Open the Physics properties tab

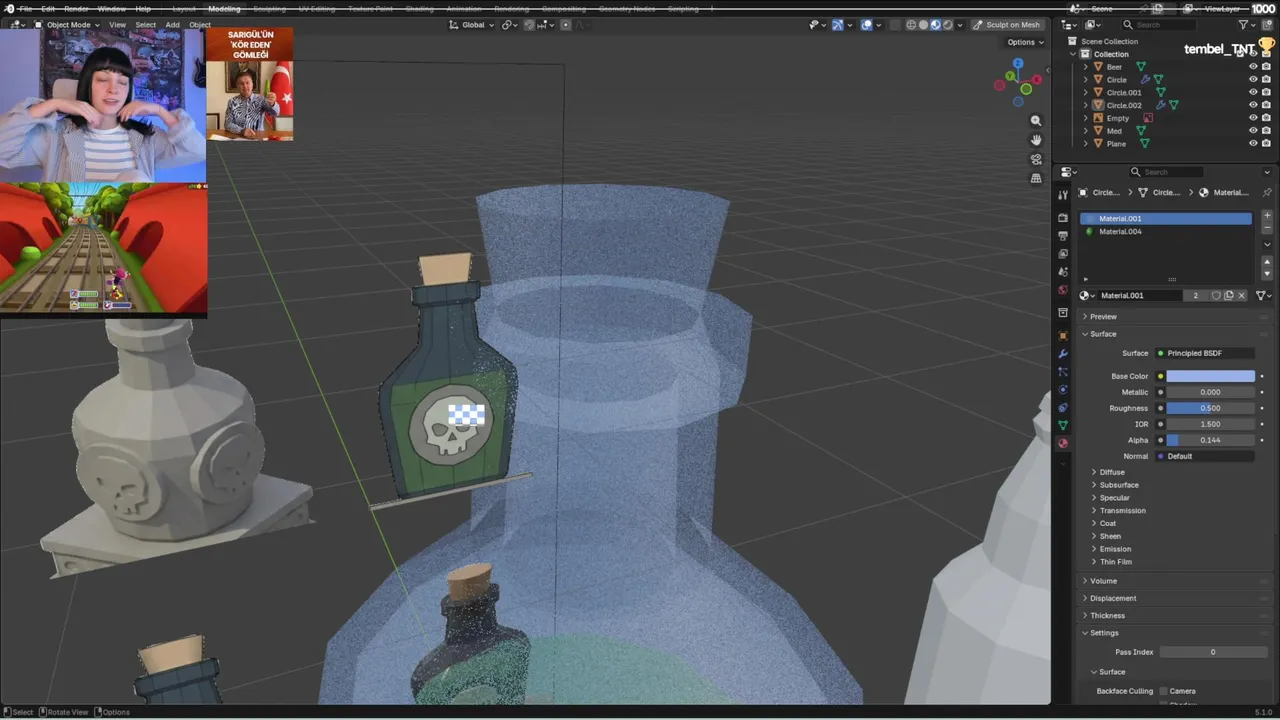point(1063,389)
